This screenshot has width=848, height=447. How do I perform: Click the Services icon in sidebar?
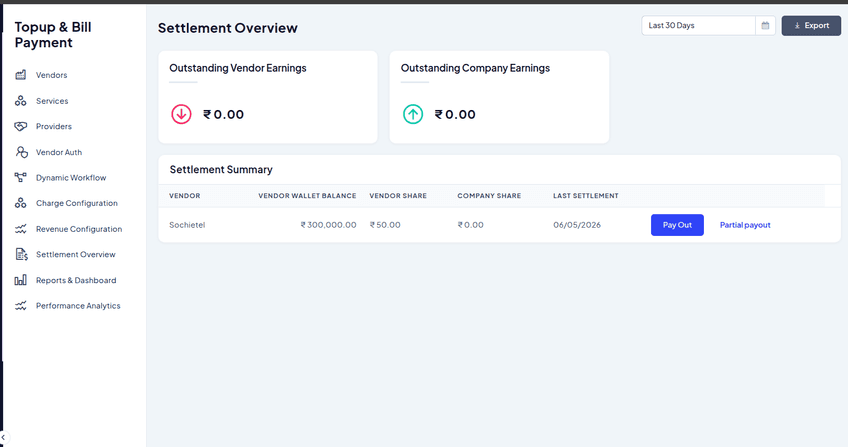21,101
